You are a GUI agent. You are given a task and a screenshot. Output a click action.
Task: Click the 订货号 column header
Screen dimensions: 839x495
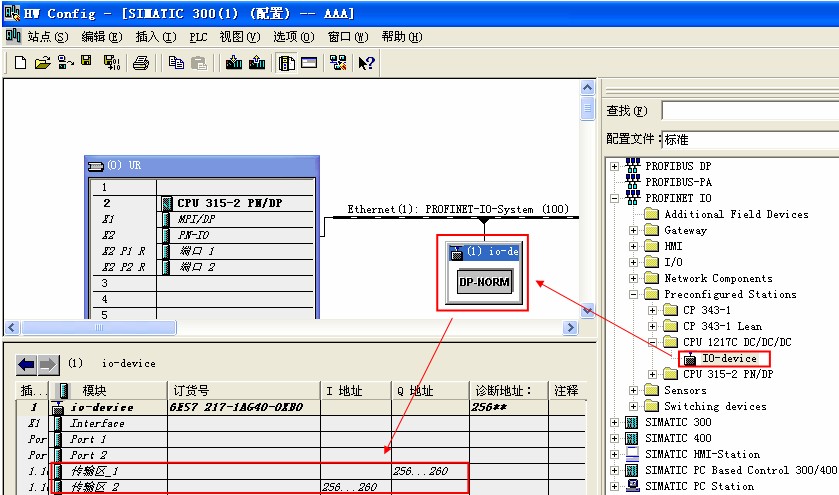coord(244,391)
